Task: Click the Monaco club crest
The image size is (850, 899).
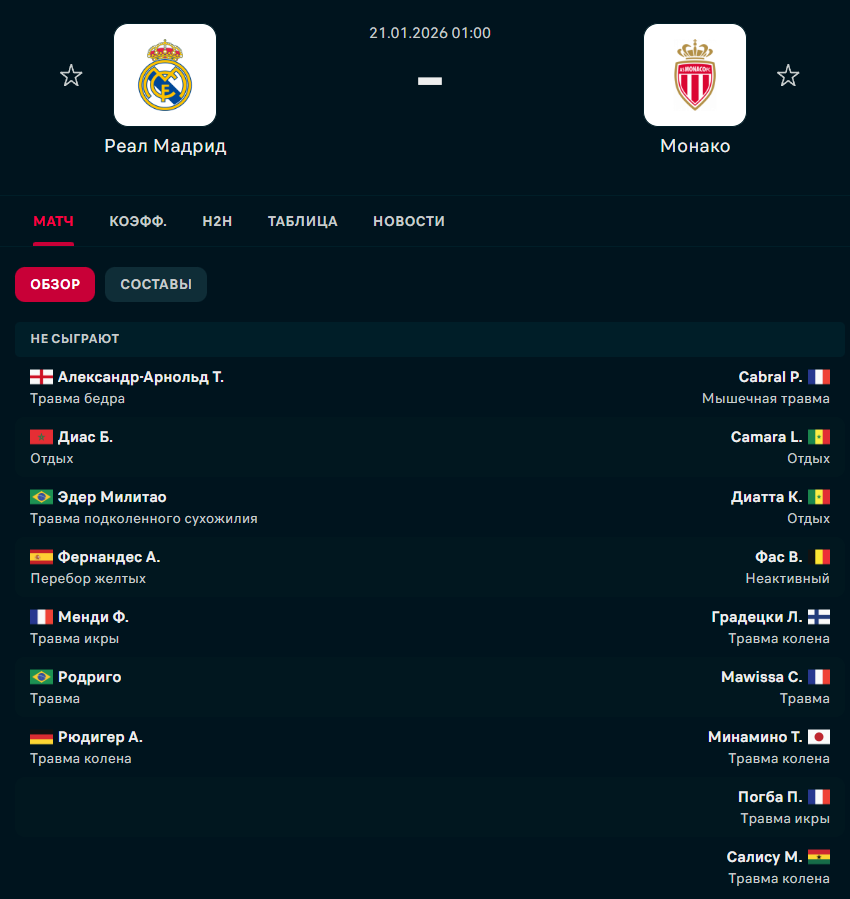Action: tap(695, 75)
